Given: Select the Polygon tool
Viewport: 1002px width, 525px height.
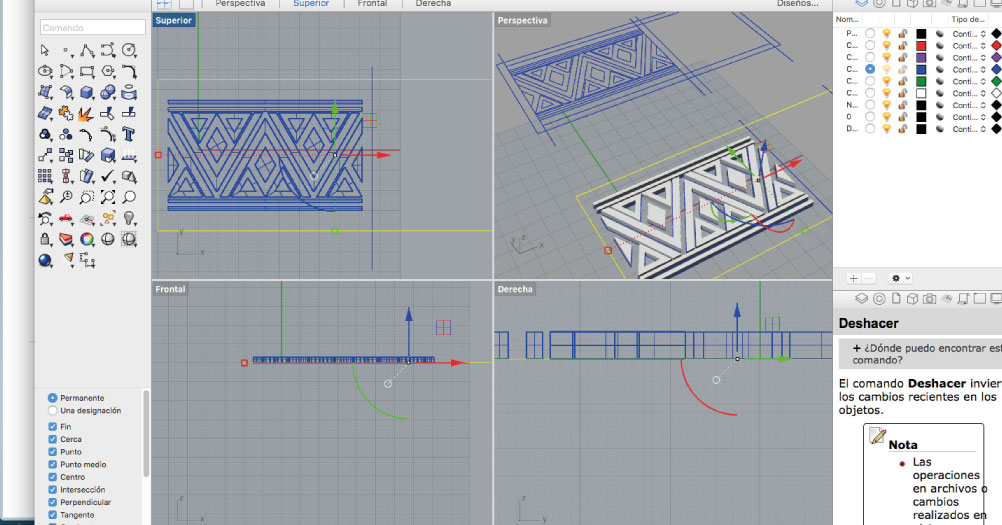Looking at the screenshot, I should 108,71.
